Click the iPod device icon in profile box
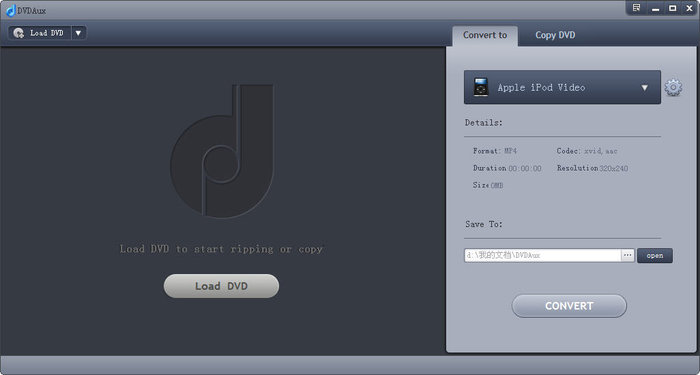 481,87
